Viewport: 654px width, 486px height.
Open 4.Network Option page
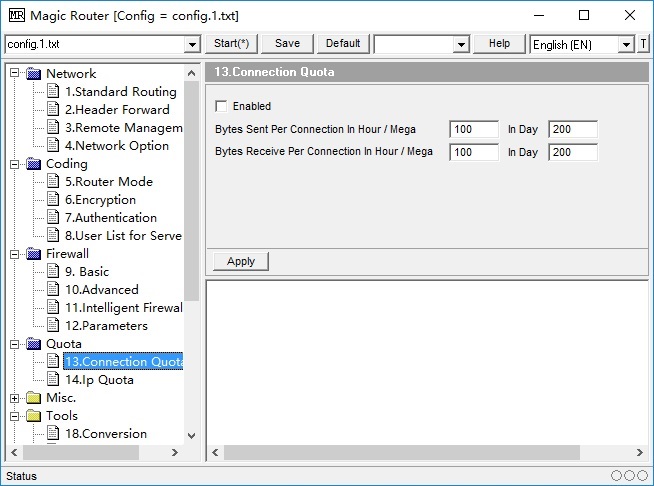(117, 146)
